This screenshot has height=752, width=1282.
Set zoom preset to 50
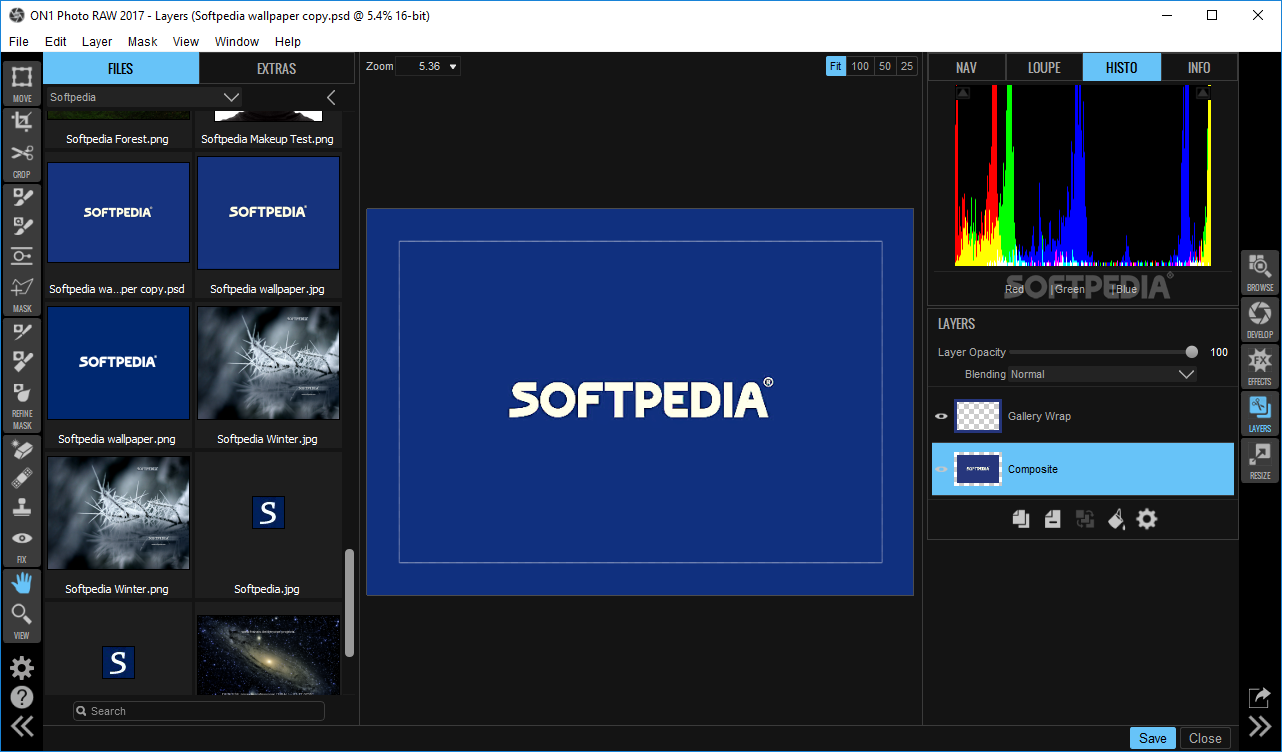point(884,66)
